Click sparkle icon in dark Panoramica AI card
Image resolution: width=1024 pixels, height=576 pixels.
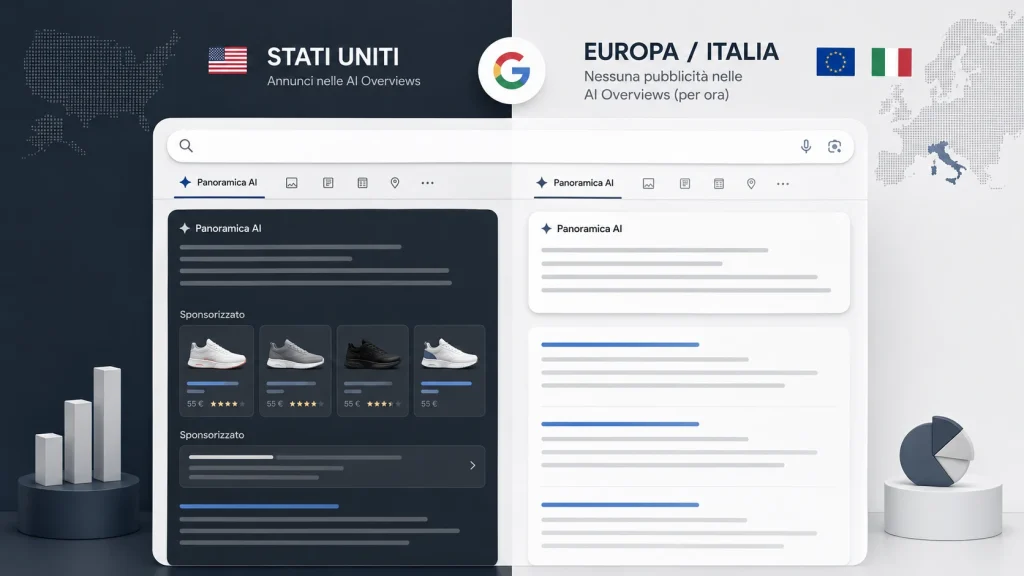point(185,228)
